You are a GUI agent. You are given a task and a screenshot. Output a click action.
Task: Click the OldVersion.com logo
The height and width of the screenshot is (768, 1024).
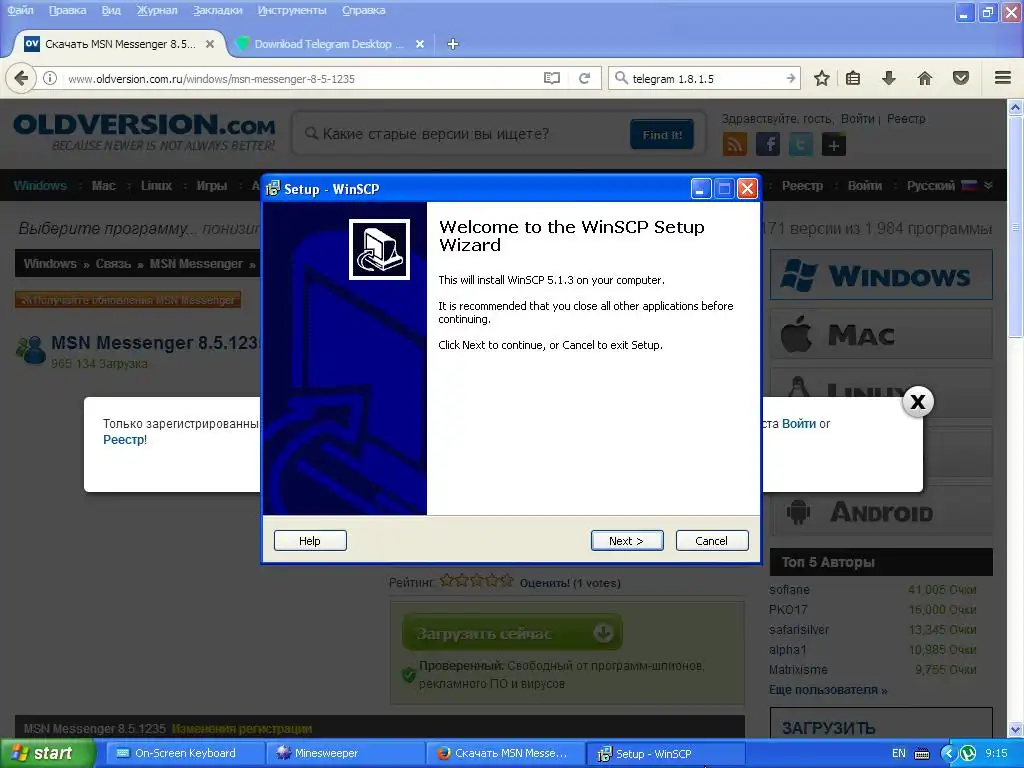[x=144, y=132]
